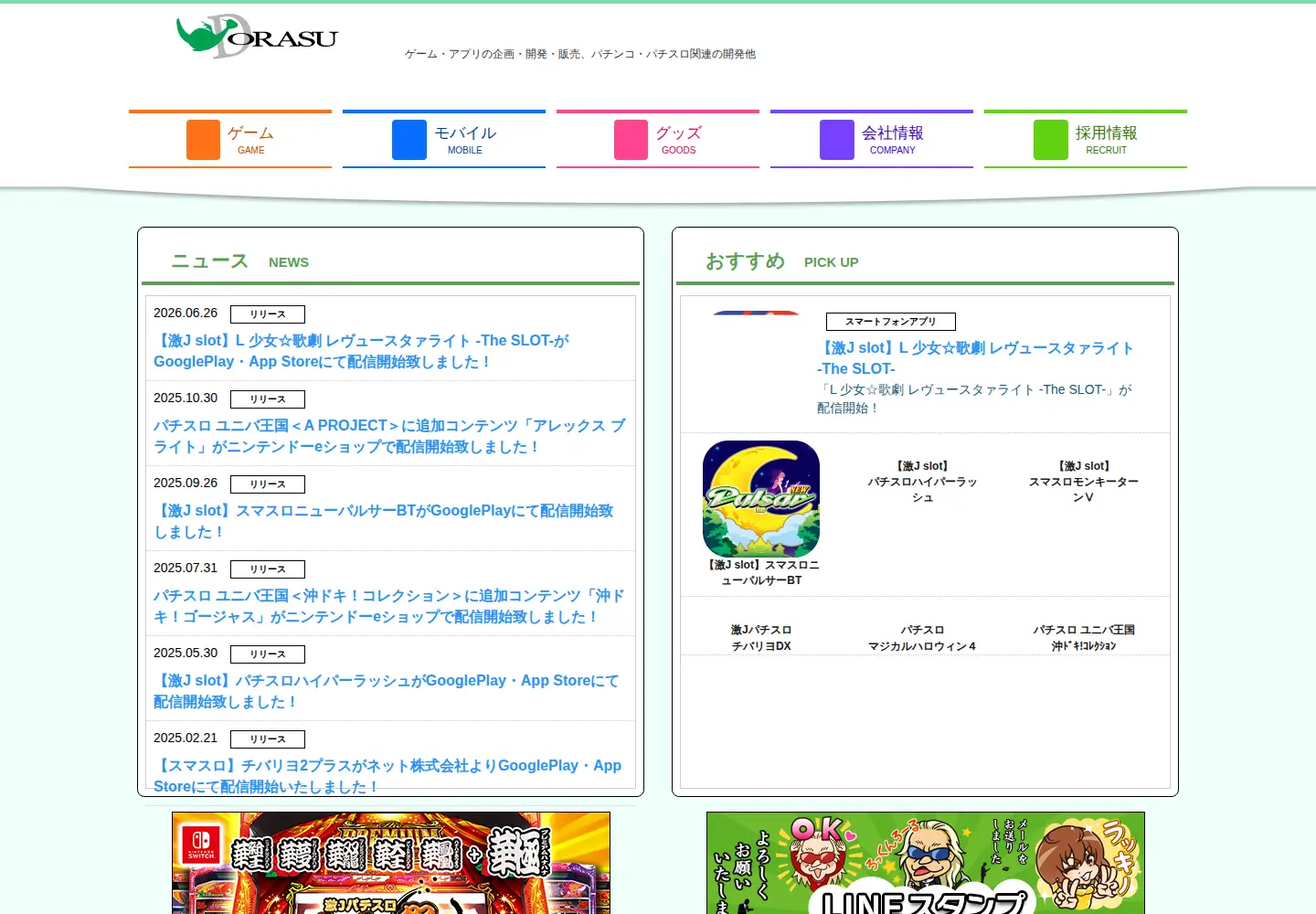1316x914 pixels.
Task: Click the Pulsar moon app icon
Action: 761,499
